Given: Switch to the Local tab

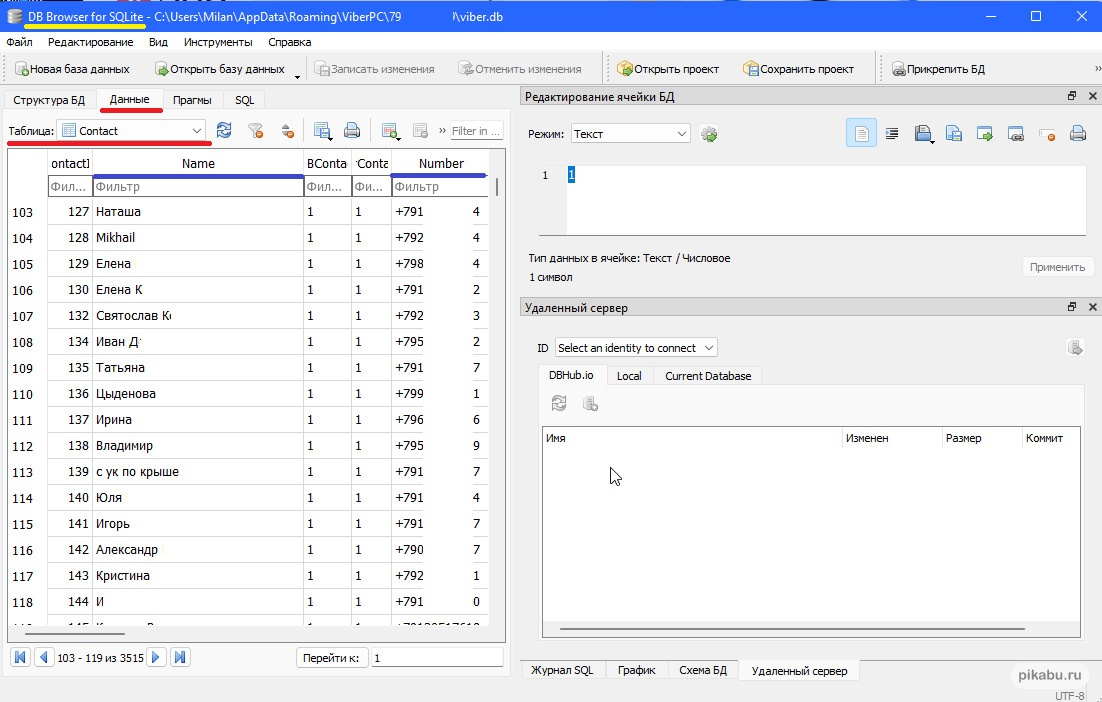Looking at the screenshot, I should 629,376.
